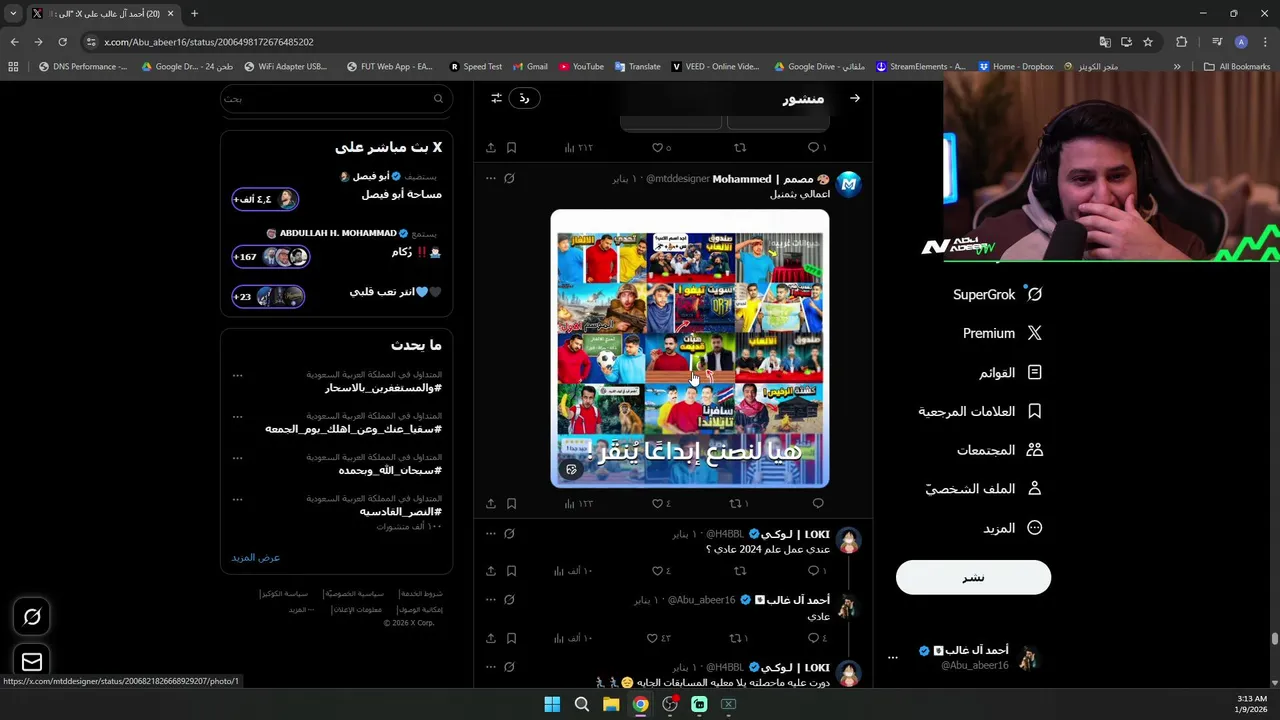Open more options on LOKI's عندي عمل post

(x=490, y=534)
